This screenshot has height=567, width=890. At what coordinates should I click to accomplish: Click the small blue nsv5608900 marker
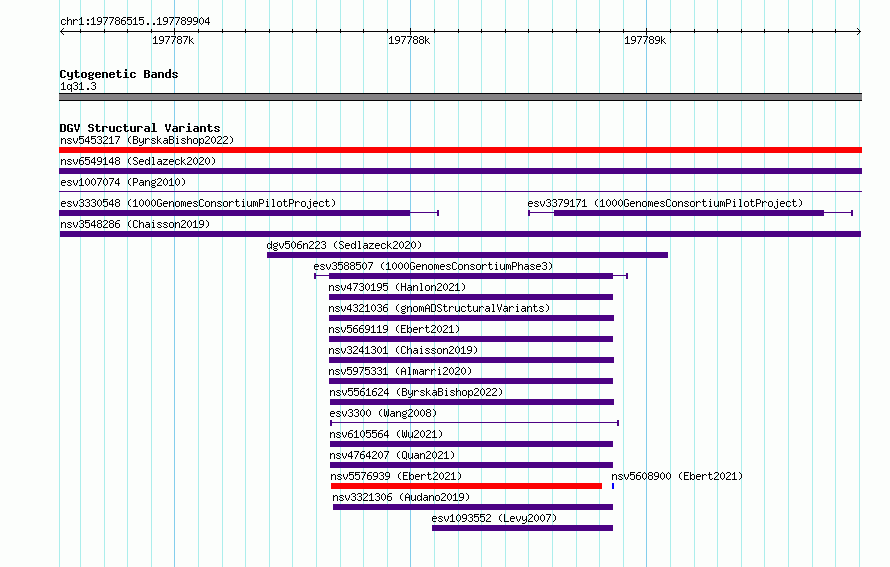pyautogui.click(x=613, y=486)
